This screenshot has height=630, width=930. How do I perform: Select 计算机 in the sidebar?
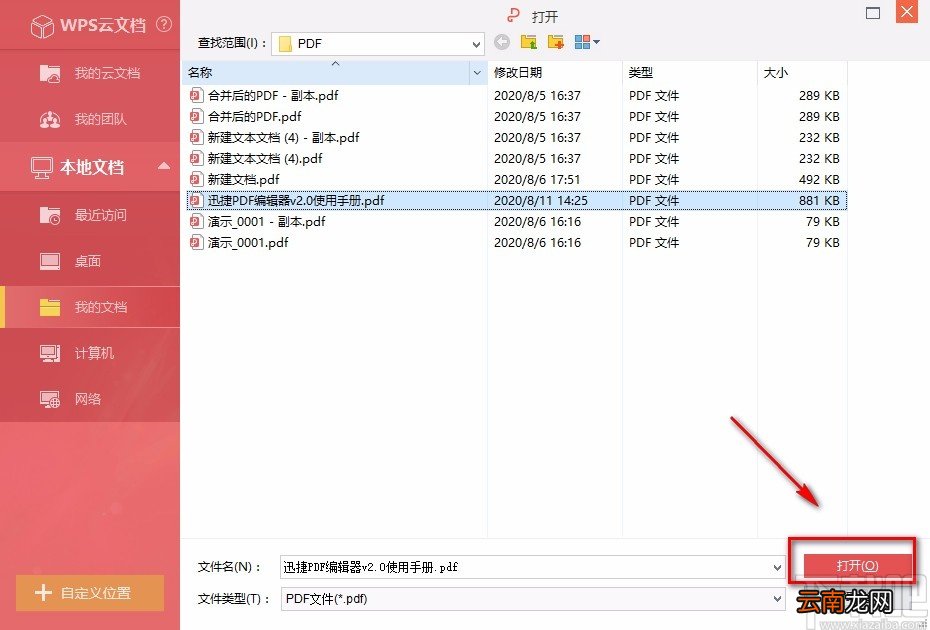click(x=90, y=353)
